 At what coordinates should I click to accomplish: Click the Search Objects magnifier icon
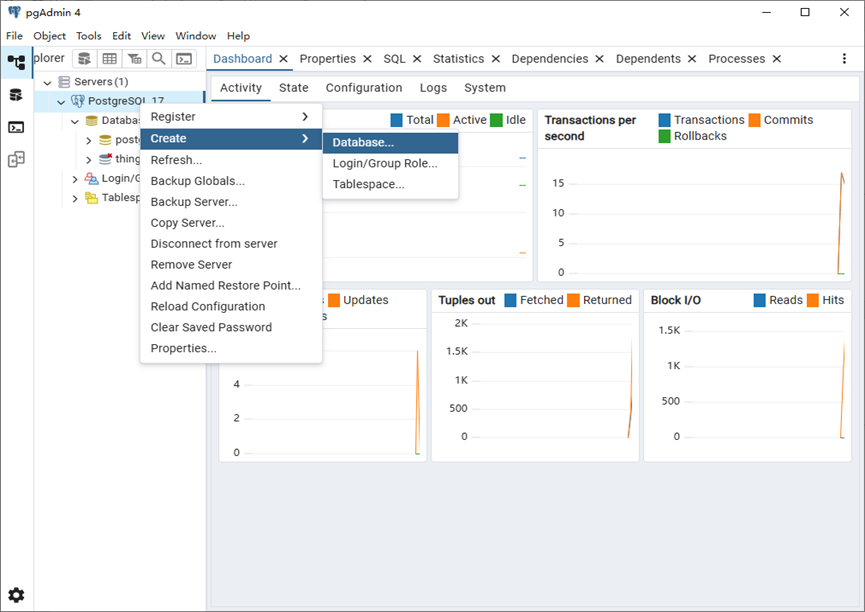(x=159, y=58)
